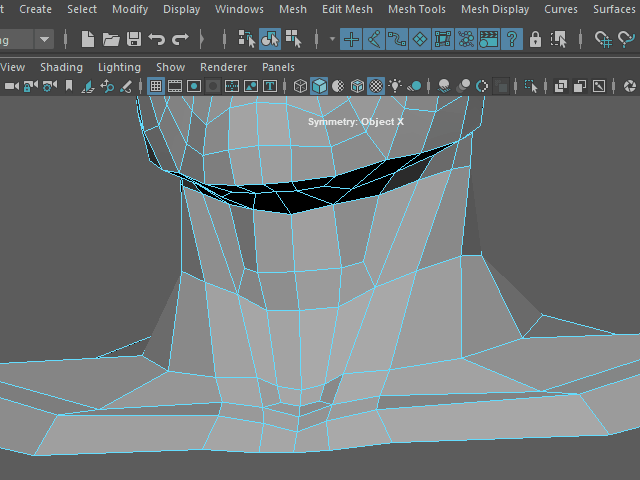Save the scene with the floppy icon
640x480 pixels.
pyautogui.click(x=134, y=40)
